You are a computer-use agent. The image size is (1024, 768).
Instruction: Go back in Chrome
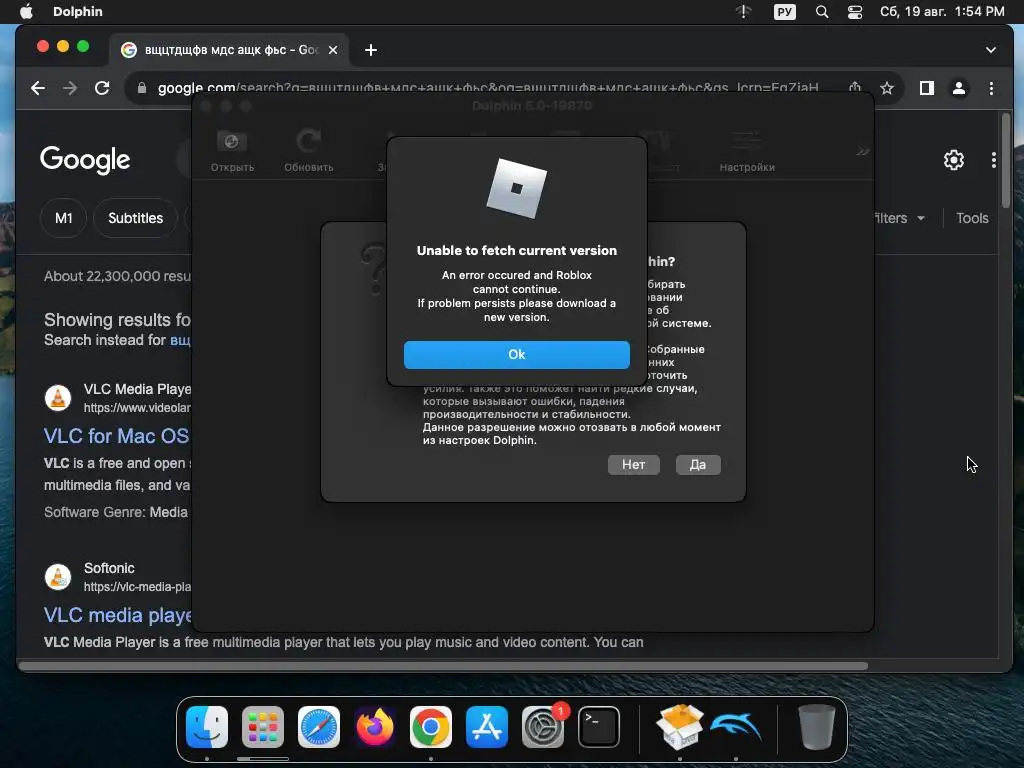38,88
